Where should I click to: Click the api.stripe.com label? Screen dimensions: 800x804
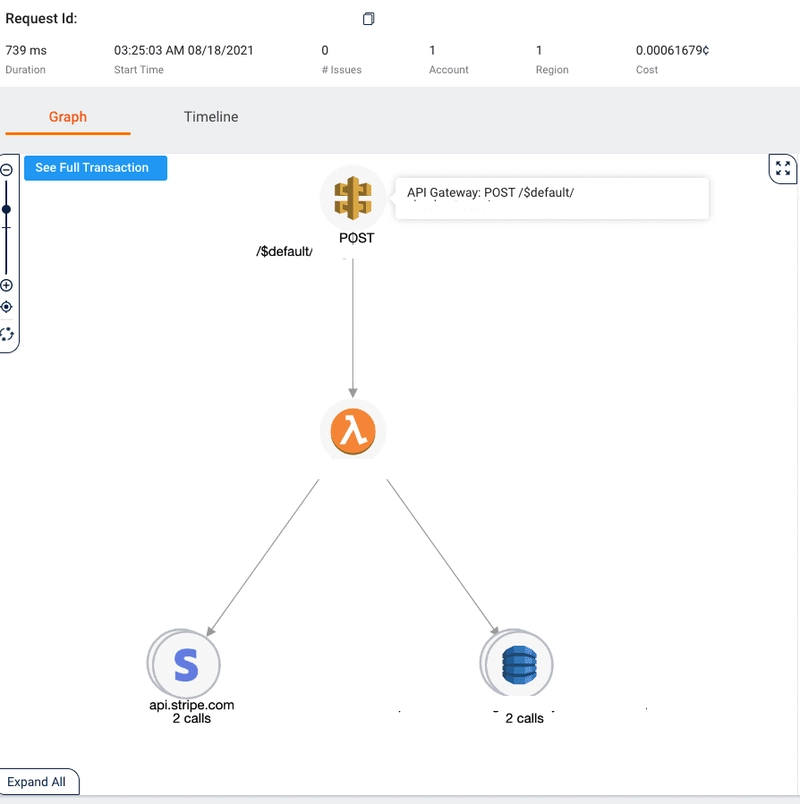pyautogui.click(x=192, y=705)
